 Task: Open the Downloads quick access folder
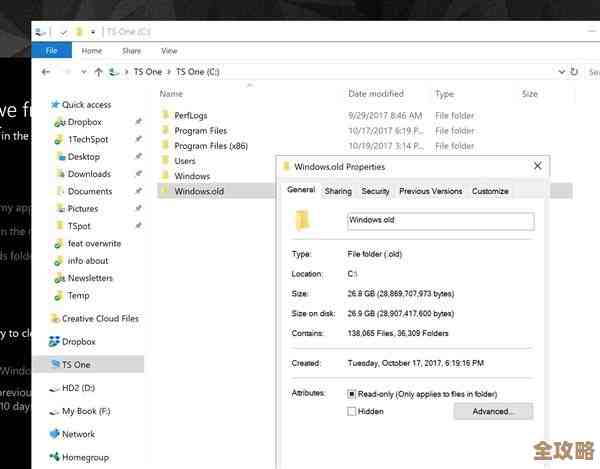89,174
